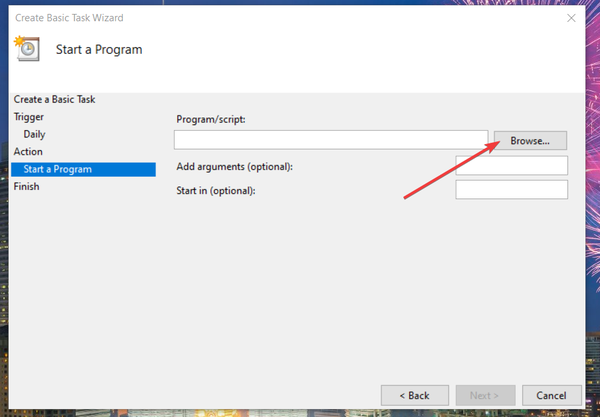Viewport: 600px width, 417px height.
Task: Close the Create Basic Task Wizard window
Action: (572, 17)
